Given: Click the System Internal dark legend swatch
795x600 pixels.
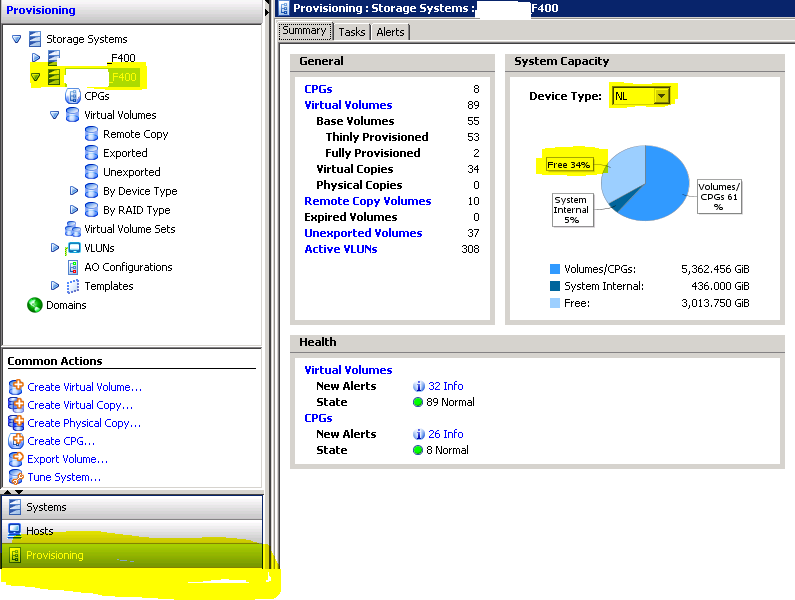Looking at the screenshot, I should coord(555,286).
